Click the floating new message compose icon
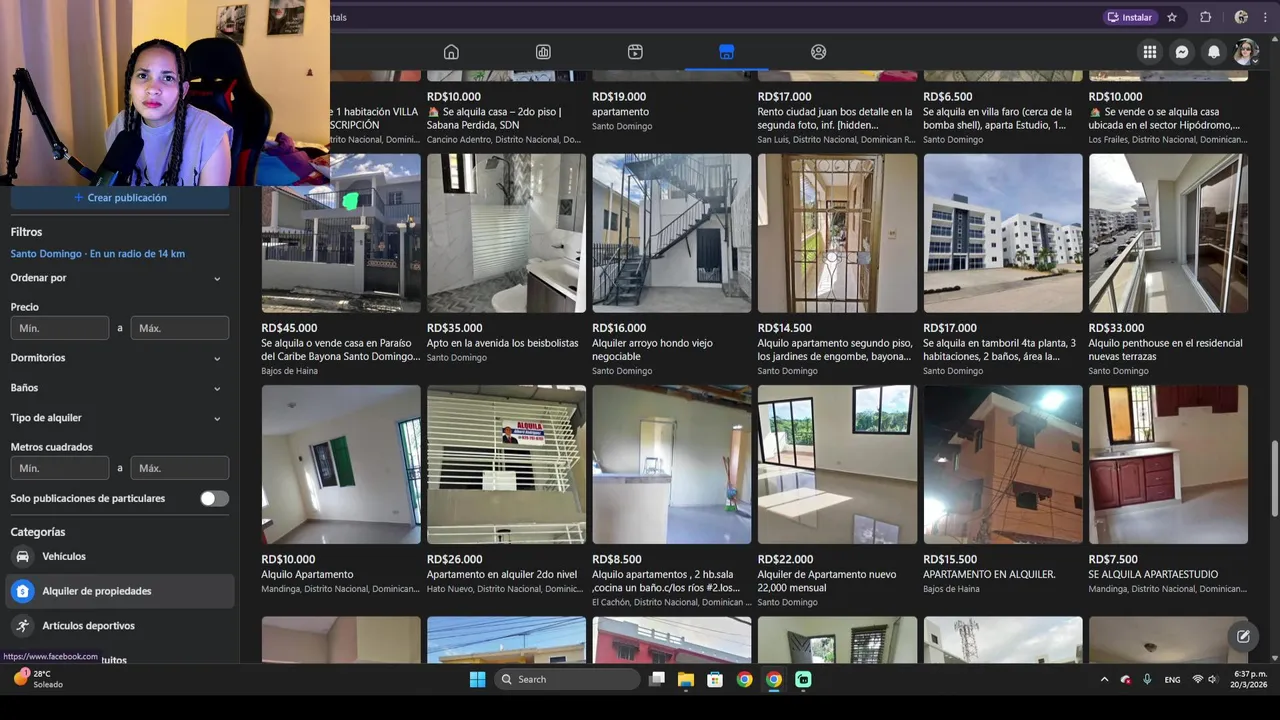 [x=1243, y=636]
